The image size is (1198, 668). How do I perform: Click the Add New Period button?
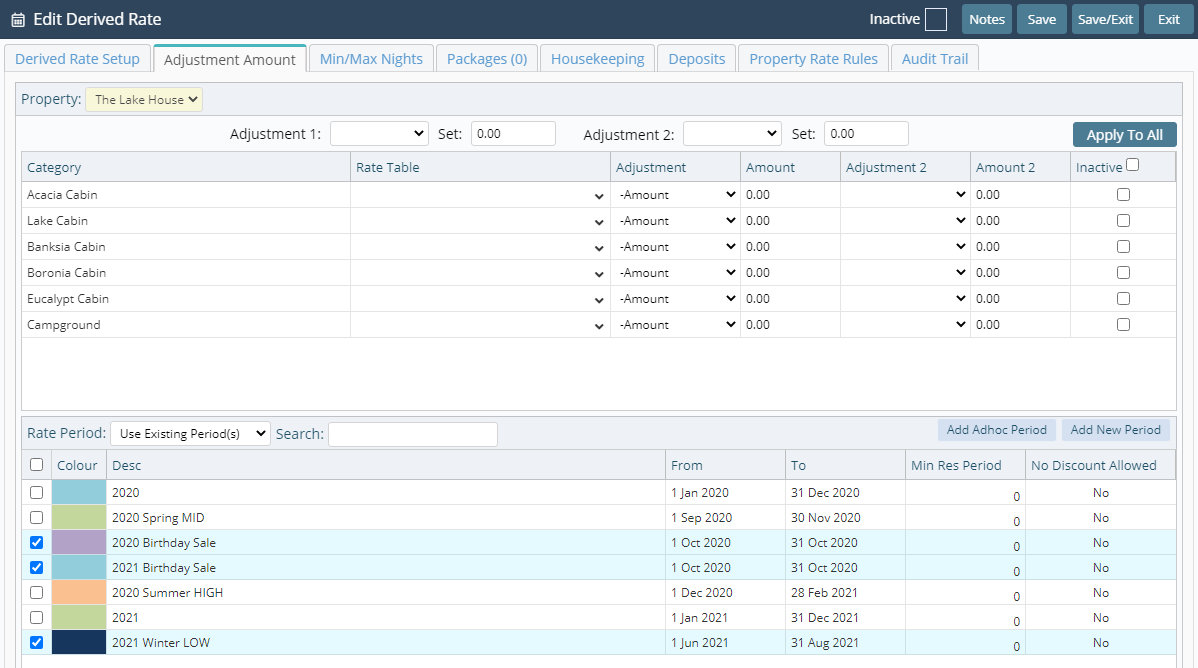1115,430
